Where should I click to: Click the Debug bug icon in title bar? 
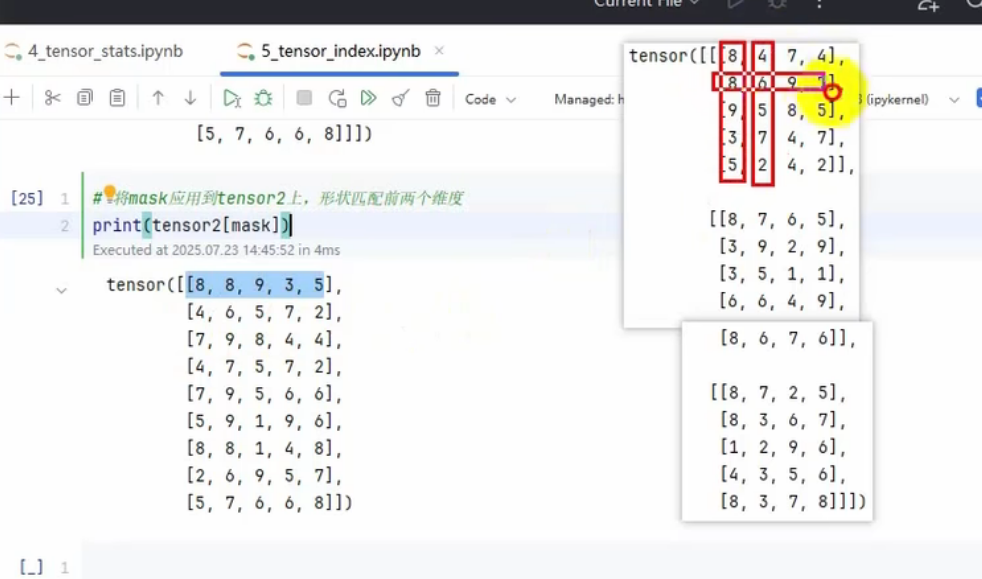tap(777, 4)
